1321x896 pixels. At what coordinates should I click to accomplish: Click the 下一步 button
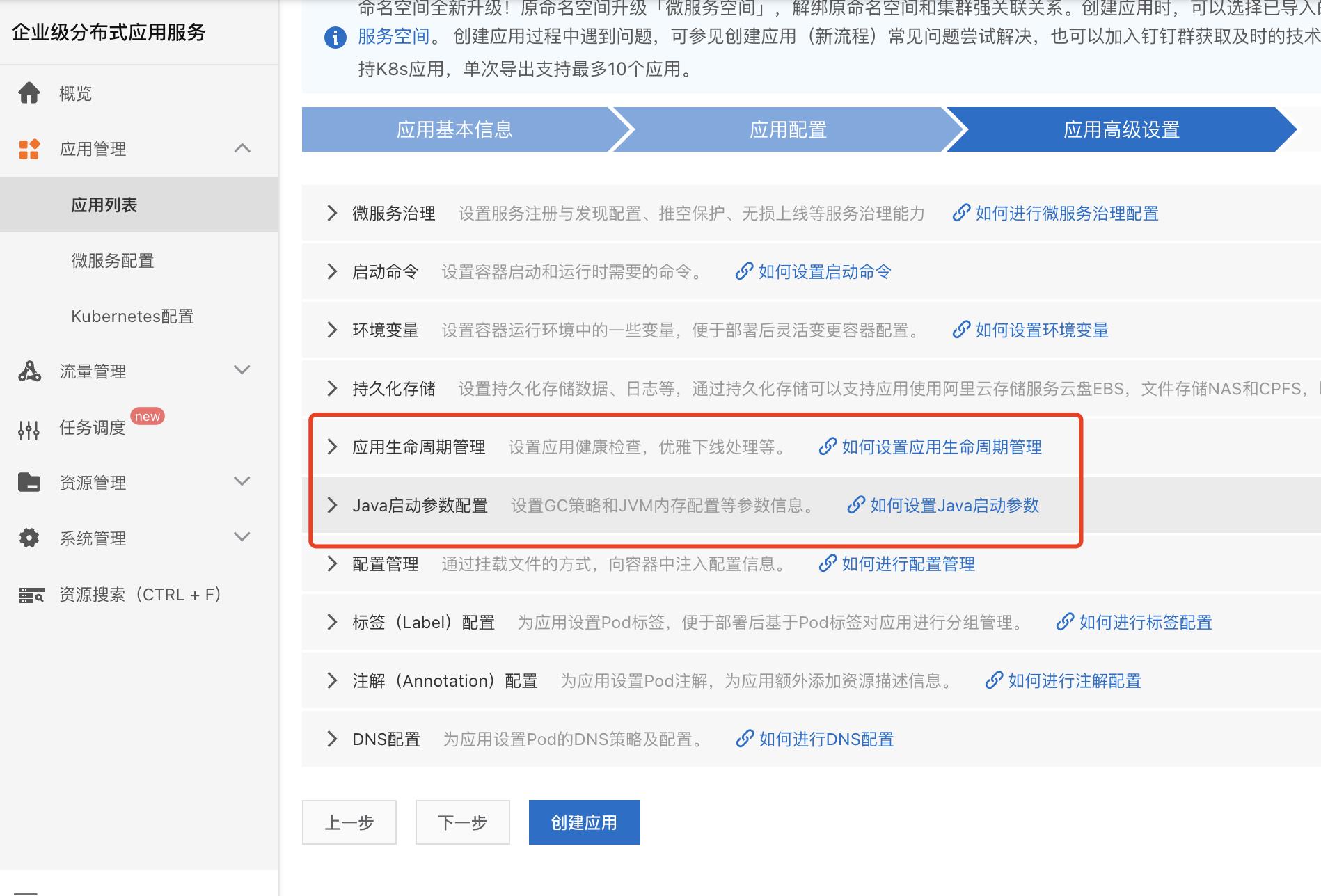463,822
